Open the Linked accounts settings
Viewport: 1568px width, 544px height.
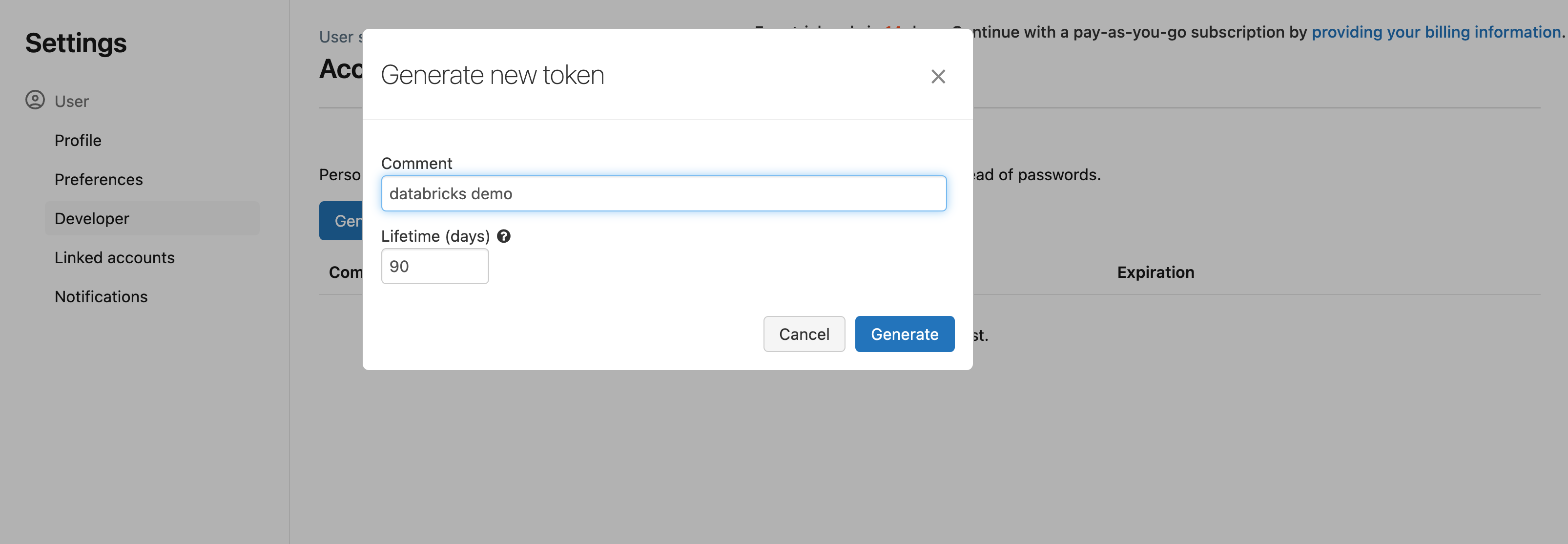114,257
